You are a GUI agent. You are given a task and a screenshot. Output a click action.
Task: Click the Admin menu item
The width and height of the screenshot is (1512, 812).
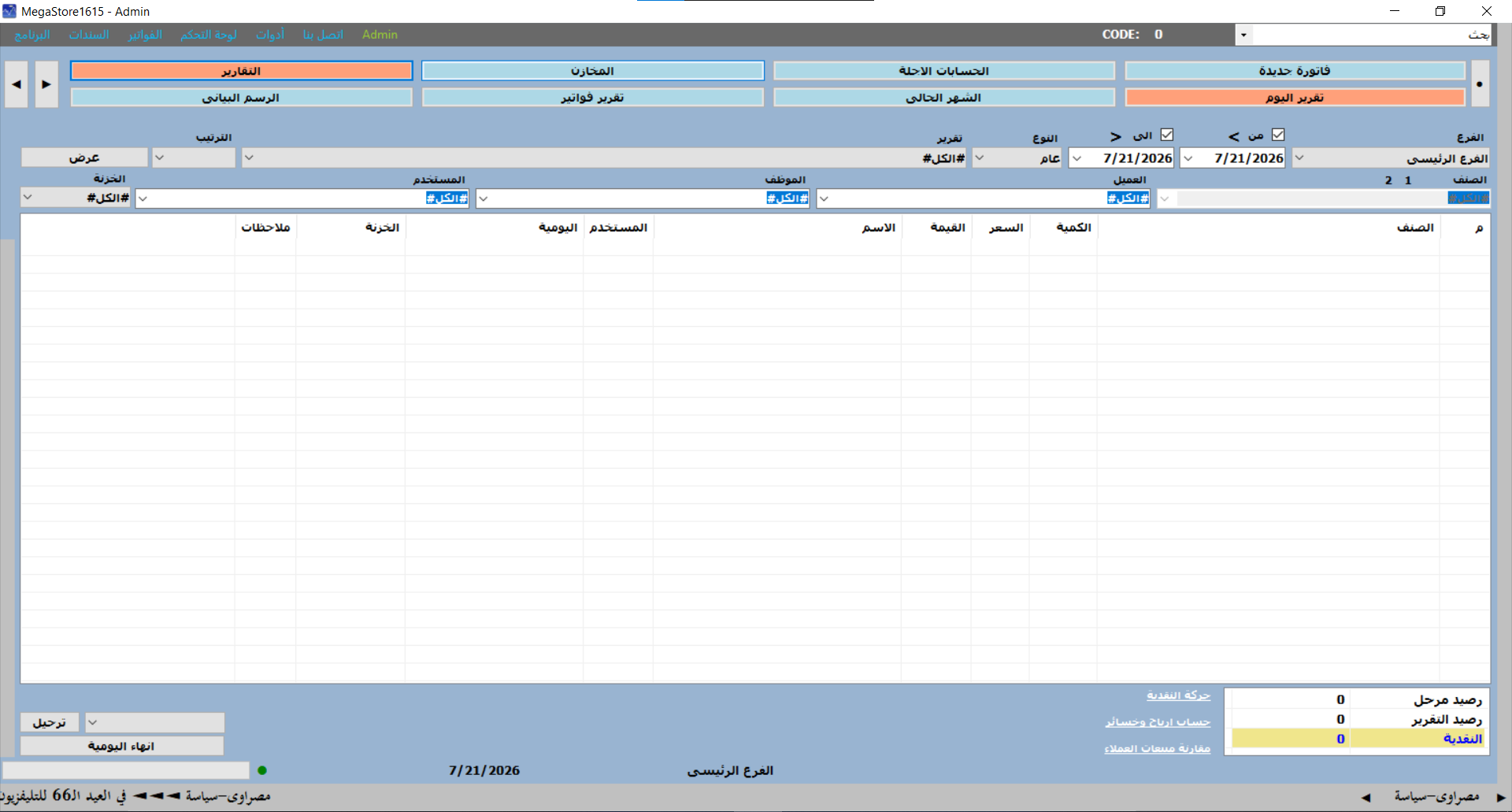380,35
